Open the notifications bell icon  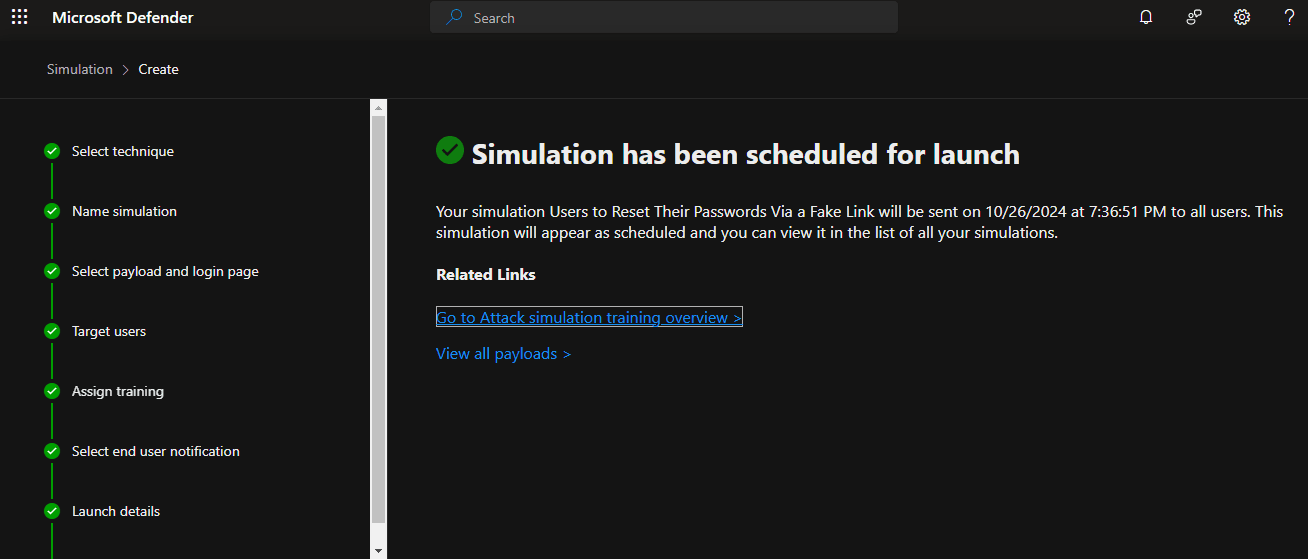click(x=1146, y=17)
